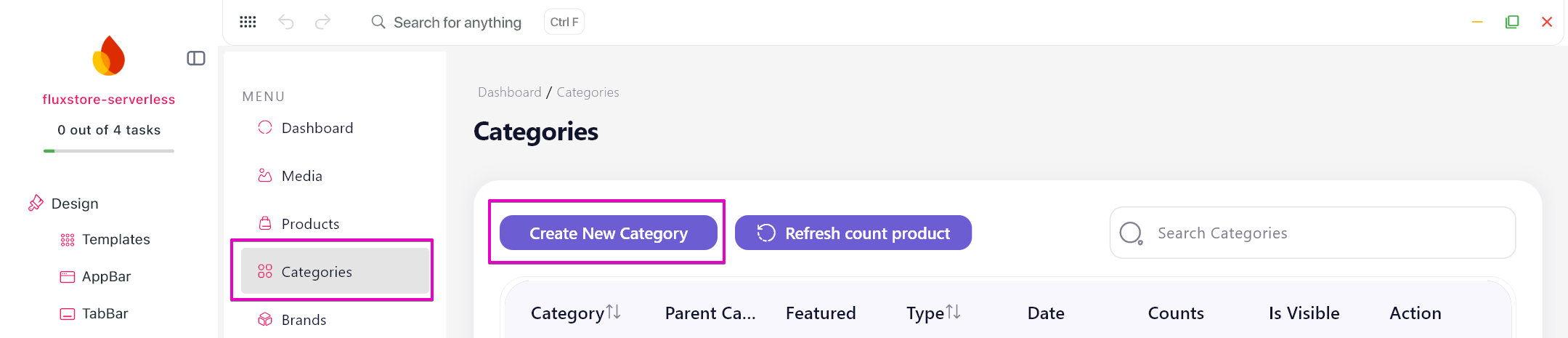Image resolution: width=1568 pixels, height=338 pixels.
Task: Click the Dashboard breadcrumb link
Action: [509, 92]
